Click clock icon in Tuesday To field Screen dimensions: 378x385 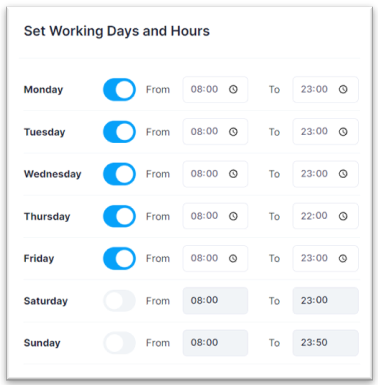click(343, 132)
